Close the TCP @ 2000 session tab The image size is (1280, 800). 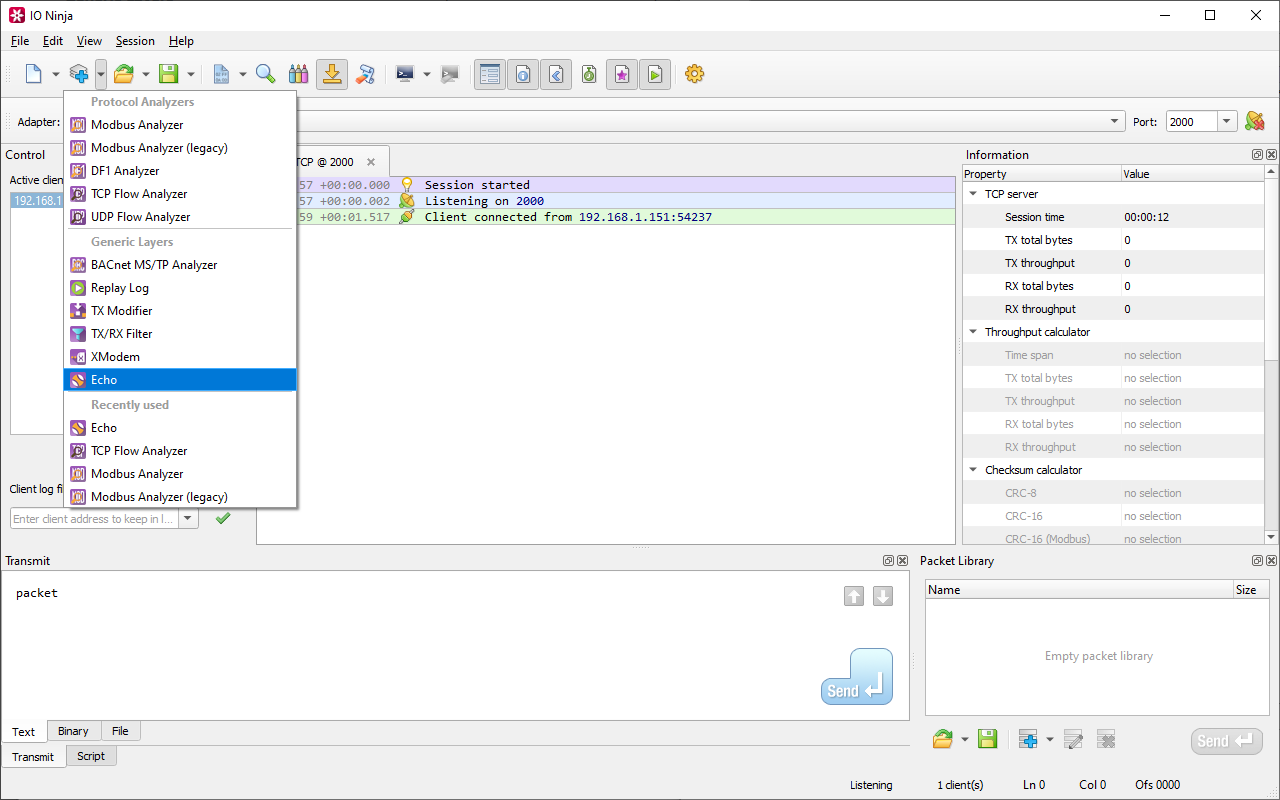tap(371, 162)
